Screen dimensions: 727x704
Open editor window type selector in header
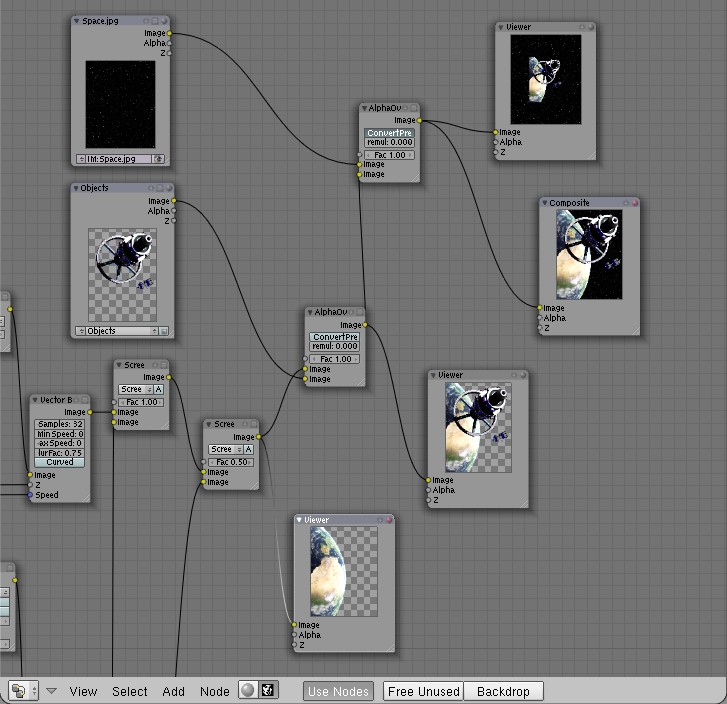[23, 691]
